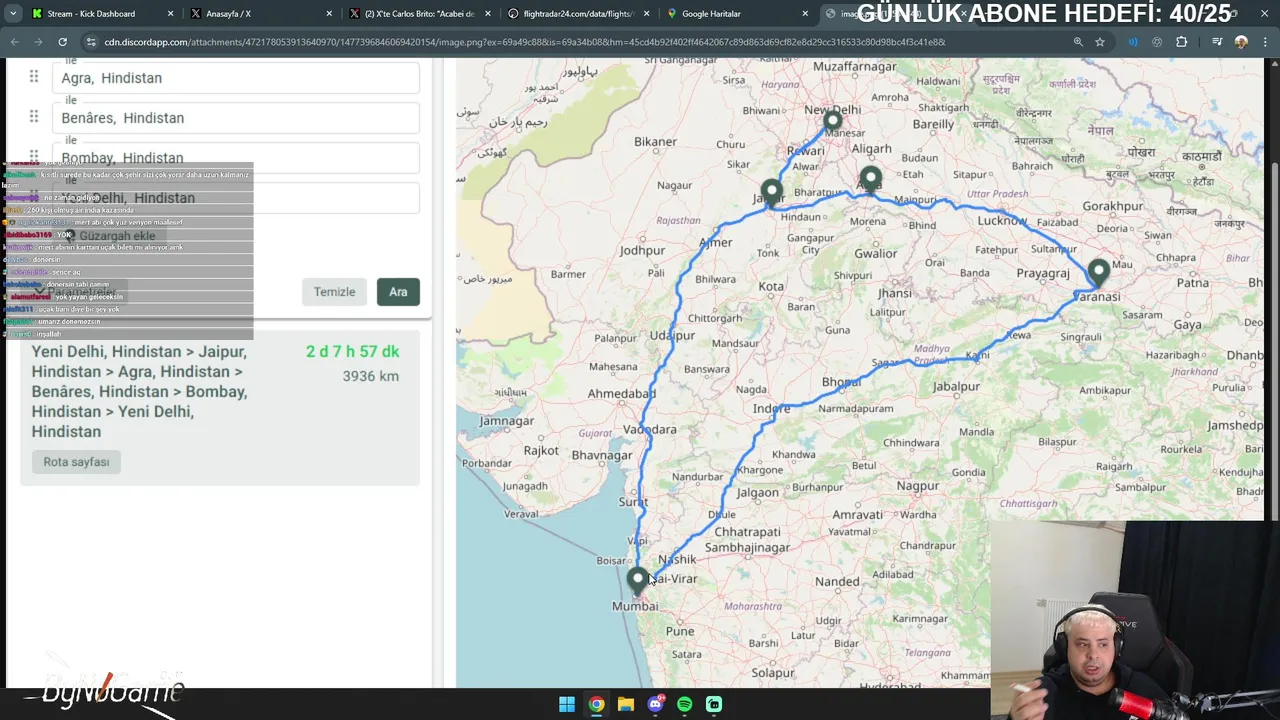The image size is (1280, 720).
Task: Click the Temizle button
Action: (334, 292)
